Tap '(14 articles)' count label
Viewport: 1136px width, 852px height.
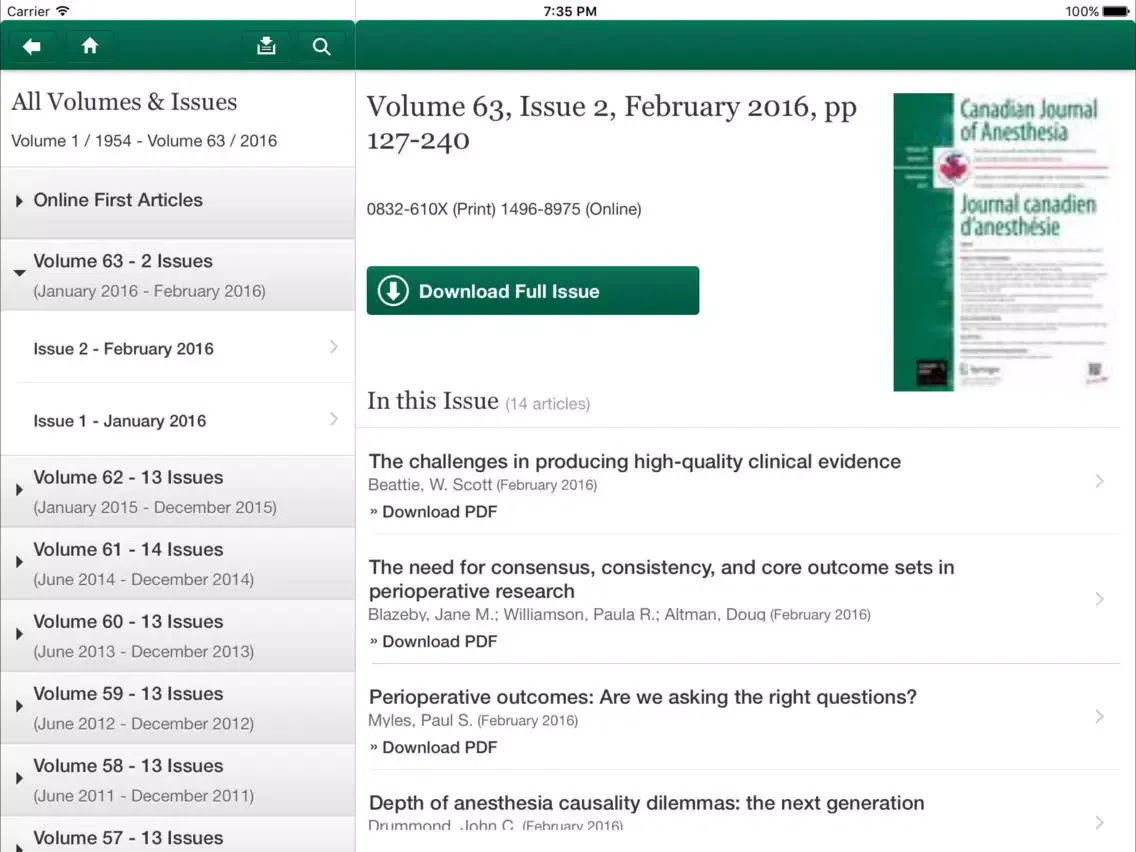point(548,404)
